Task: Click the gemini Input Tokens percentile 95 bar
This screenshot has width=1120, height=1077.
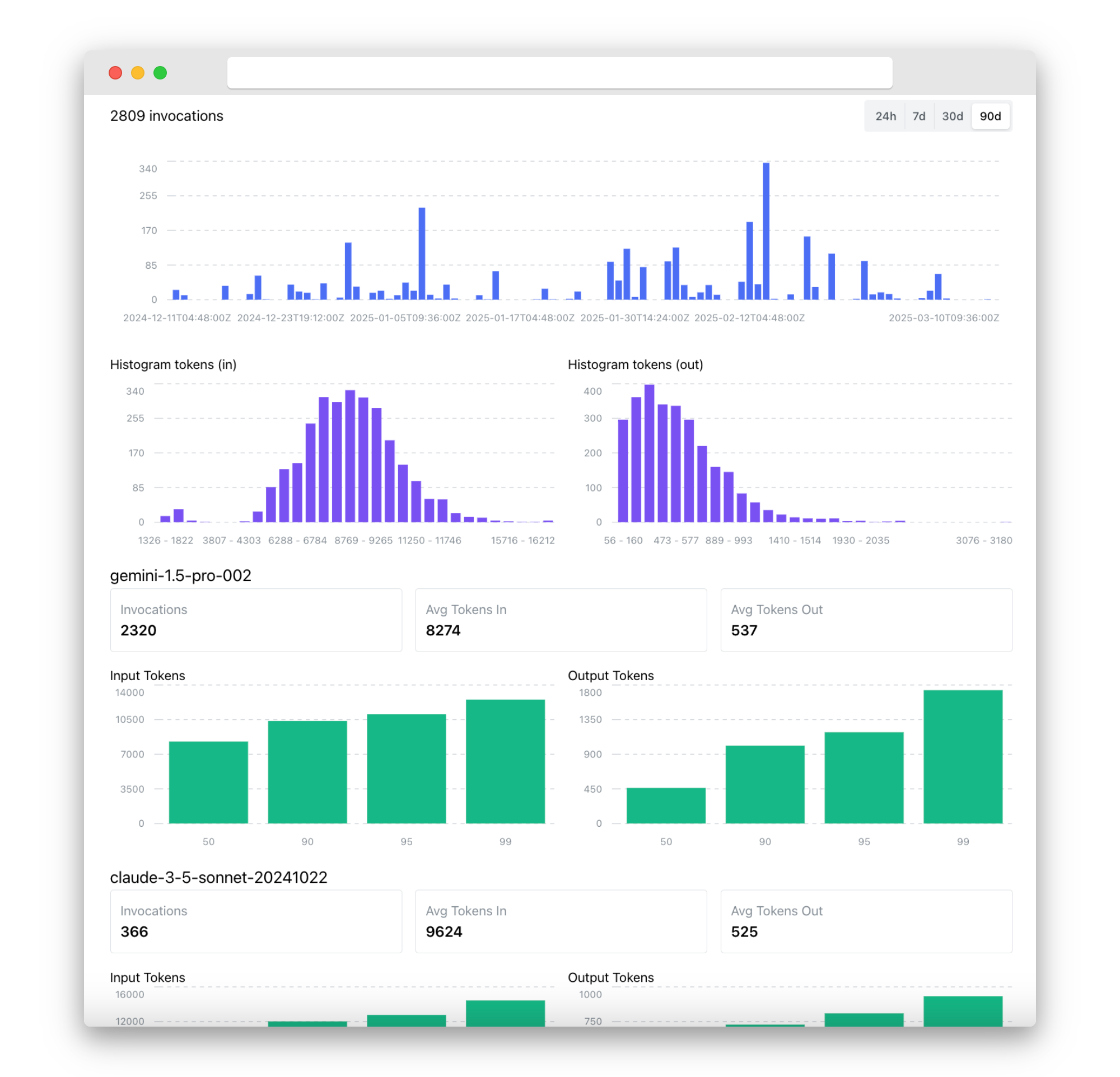Action: (407, 769)
